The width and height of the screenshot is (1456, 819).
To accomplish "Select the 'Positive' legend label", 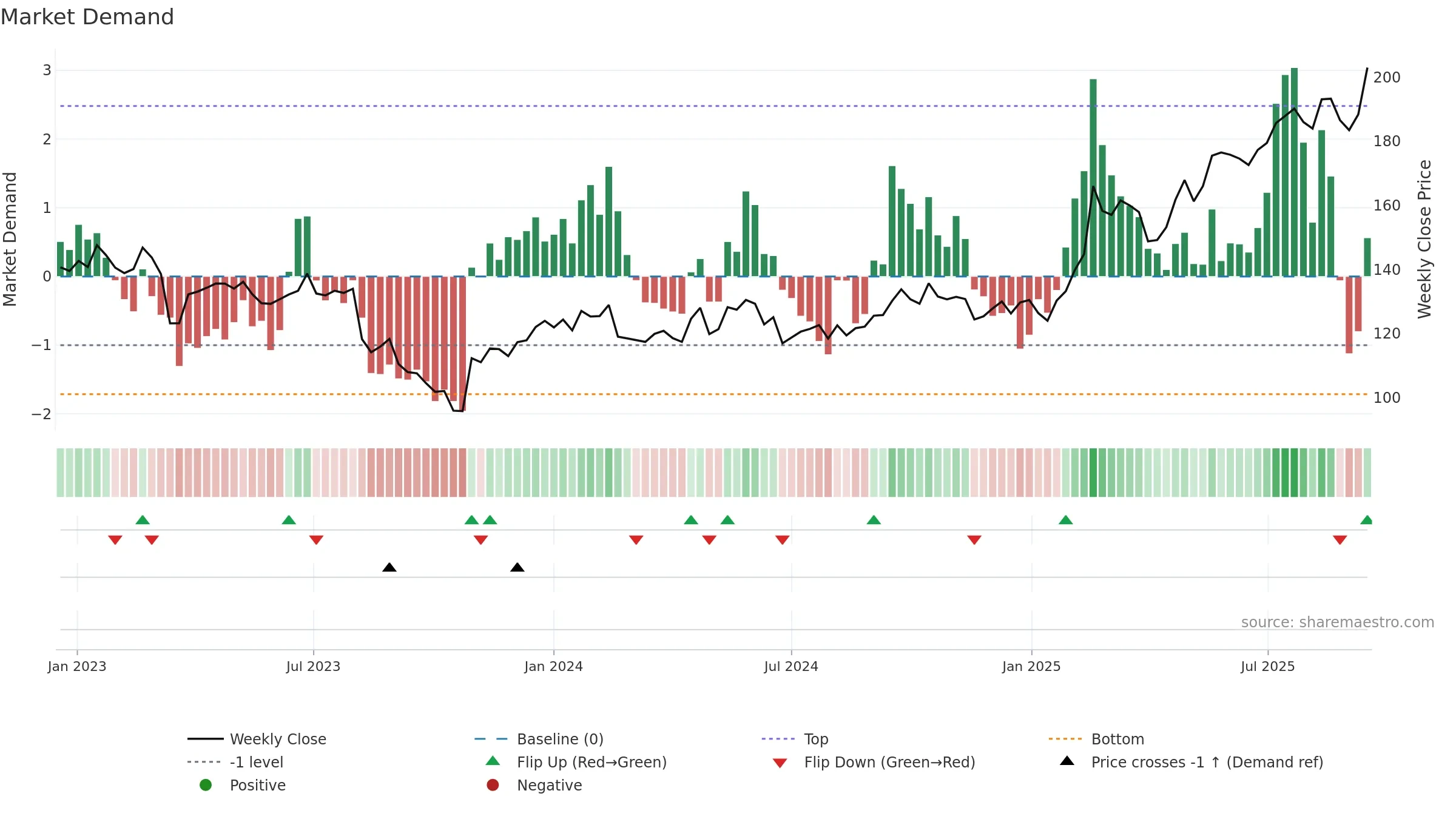I will coord(257,785).
